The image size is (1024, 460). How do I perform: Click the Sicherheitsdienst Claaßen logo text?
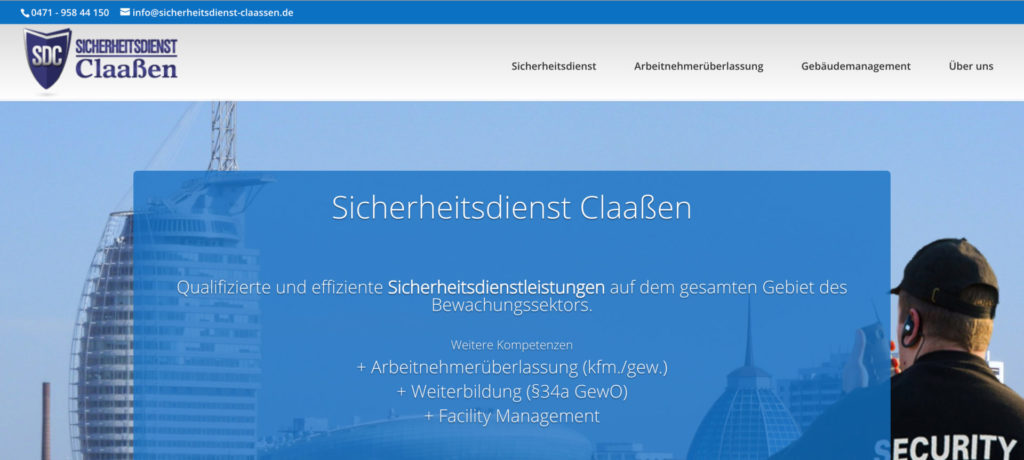[x=126, y=59]
